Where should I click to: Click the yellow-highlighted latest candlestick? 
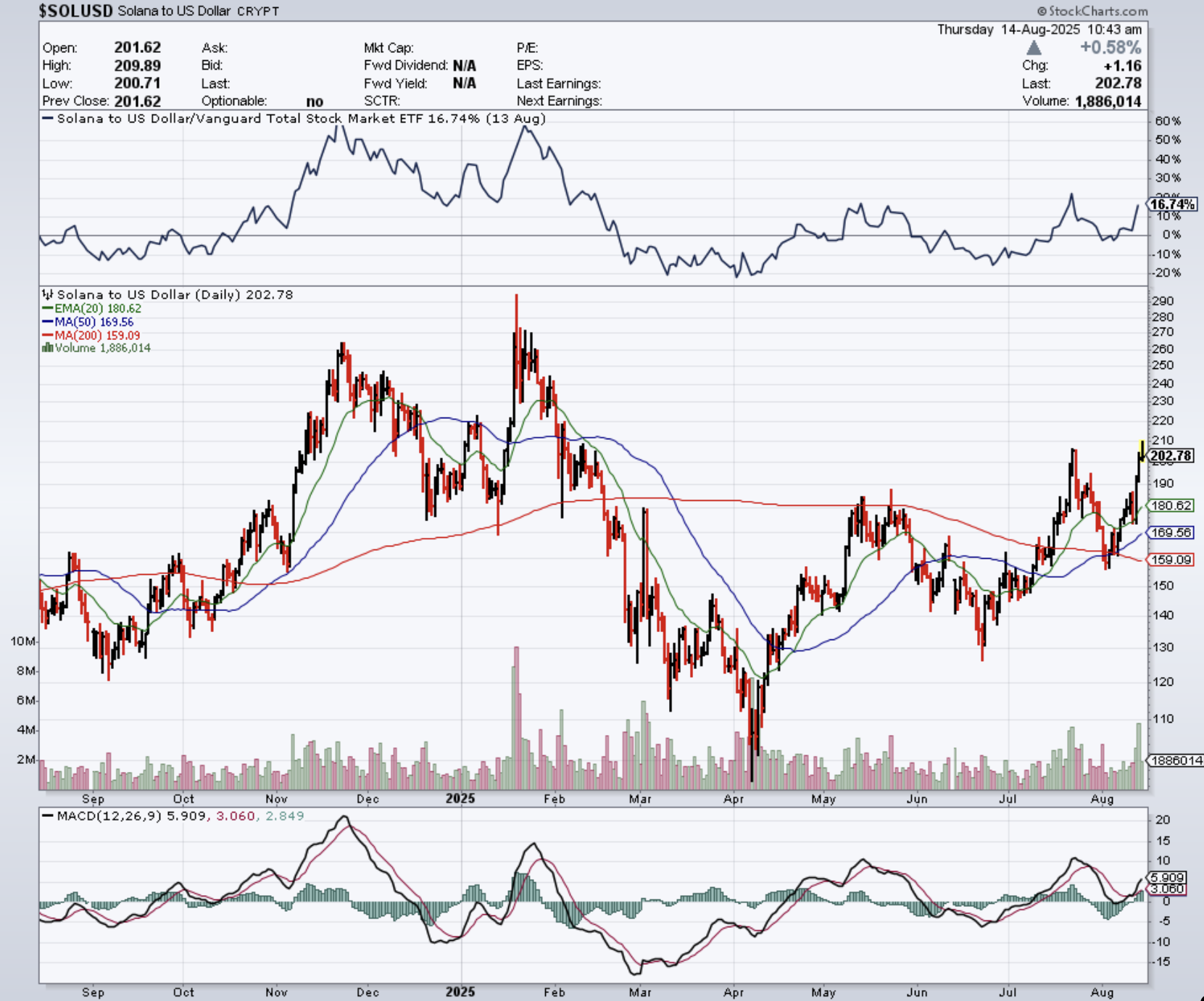(1142, 450)
